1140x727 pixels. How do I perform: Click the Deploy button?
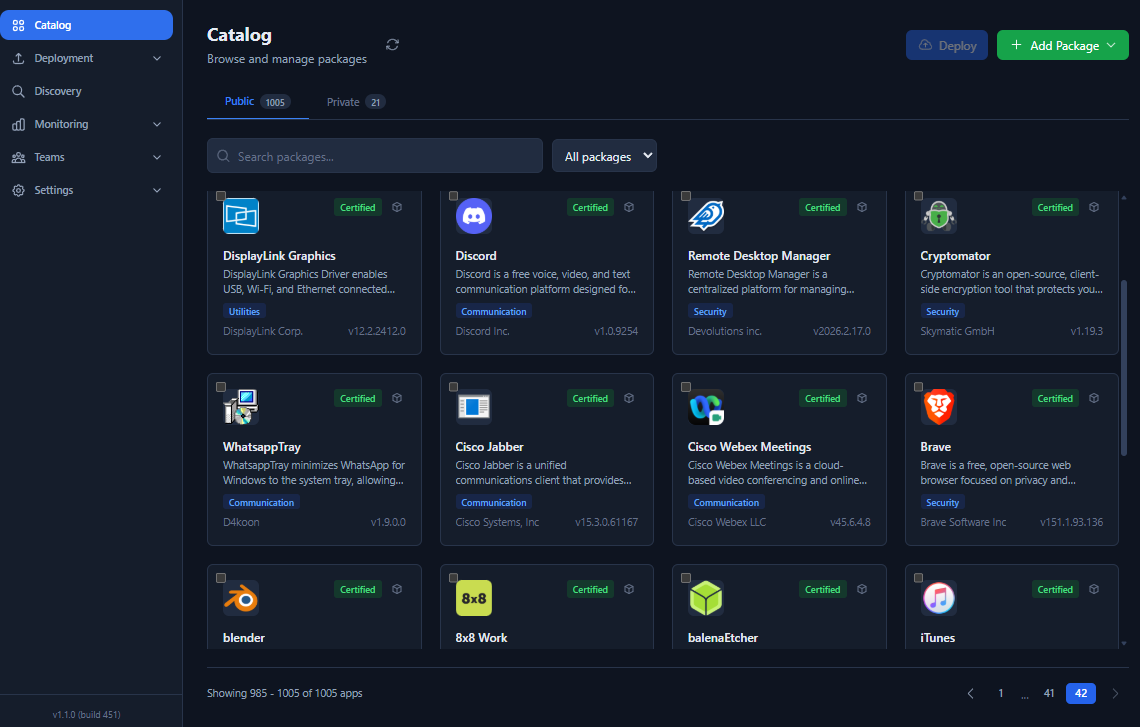(x=947, y=45)
